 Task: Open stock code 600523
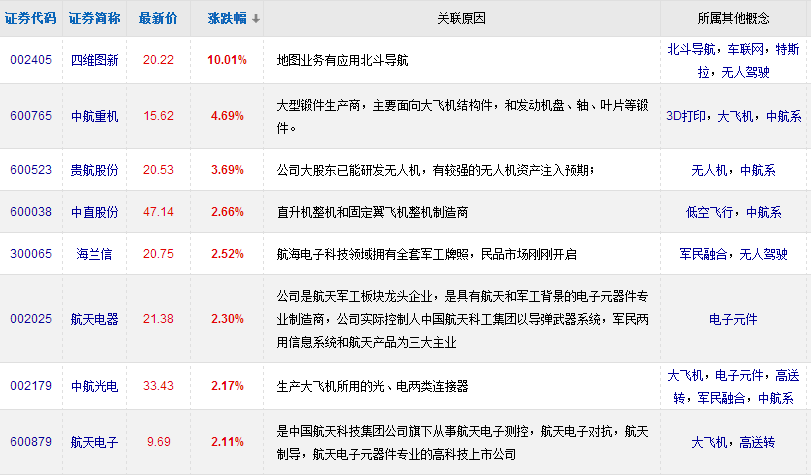click(31, 170)
